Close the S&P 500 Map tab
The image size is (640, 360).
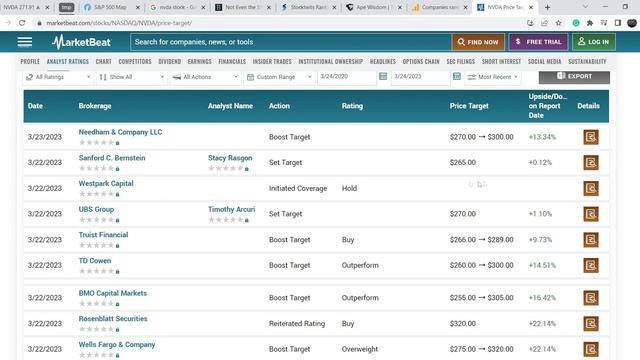(138, 7)
